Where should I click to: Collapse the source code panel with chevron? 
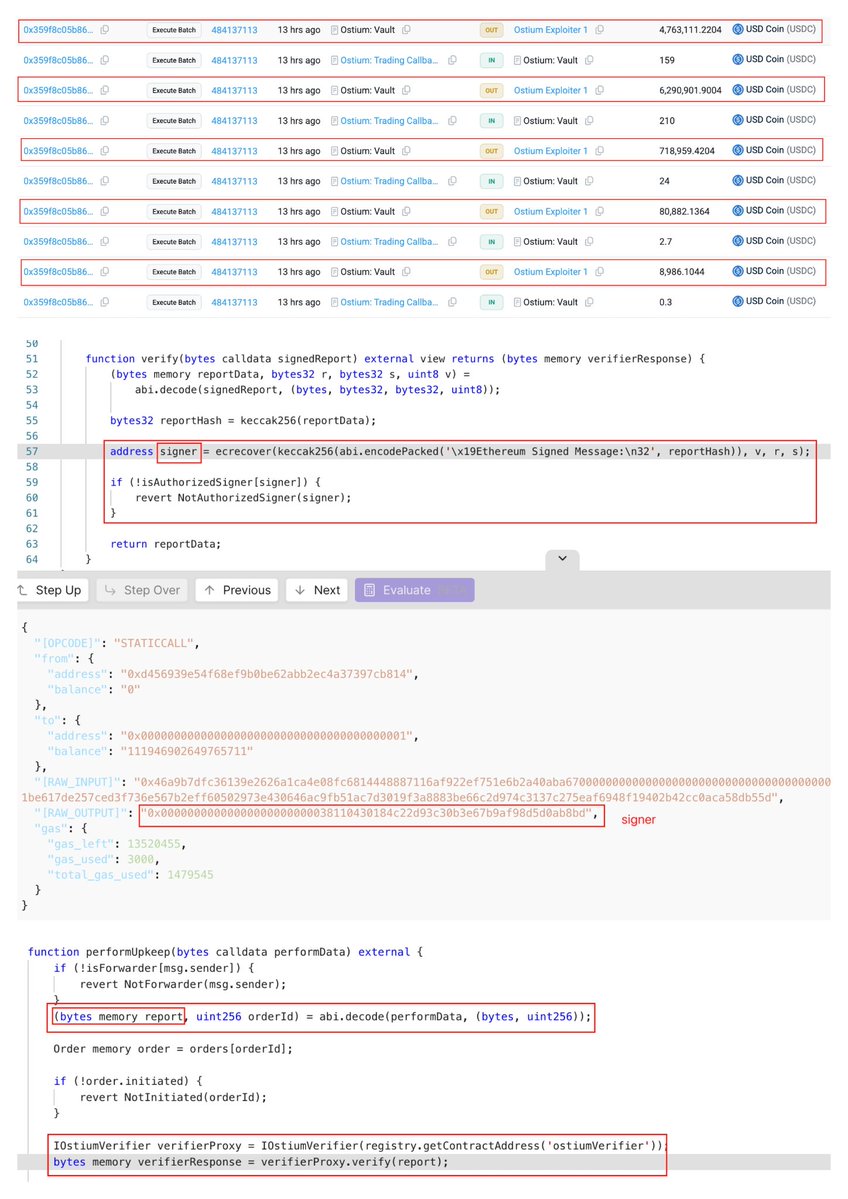tap(562, 559)
